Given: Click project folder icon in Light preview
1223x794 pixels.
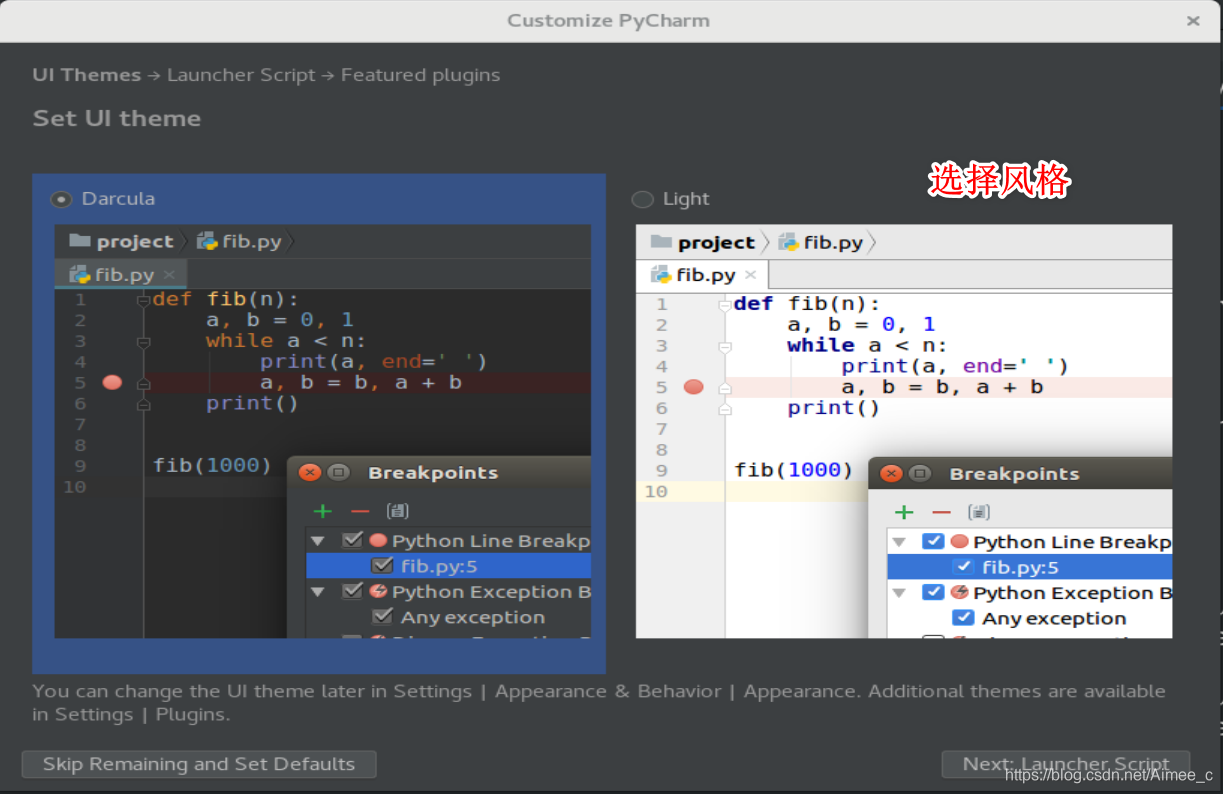Looking at the screenshot, I should pos(661,242).
